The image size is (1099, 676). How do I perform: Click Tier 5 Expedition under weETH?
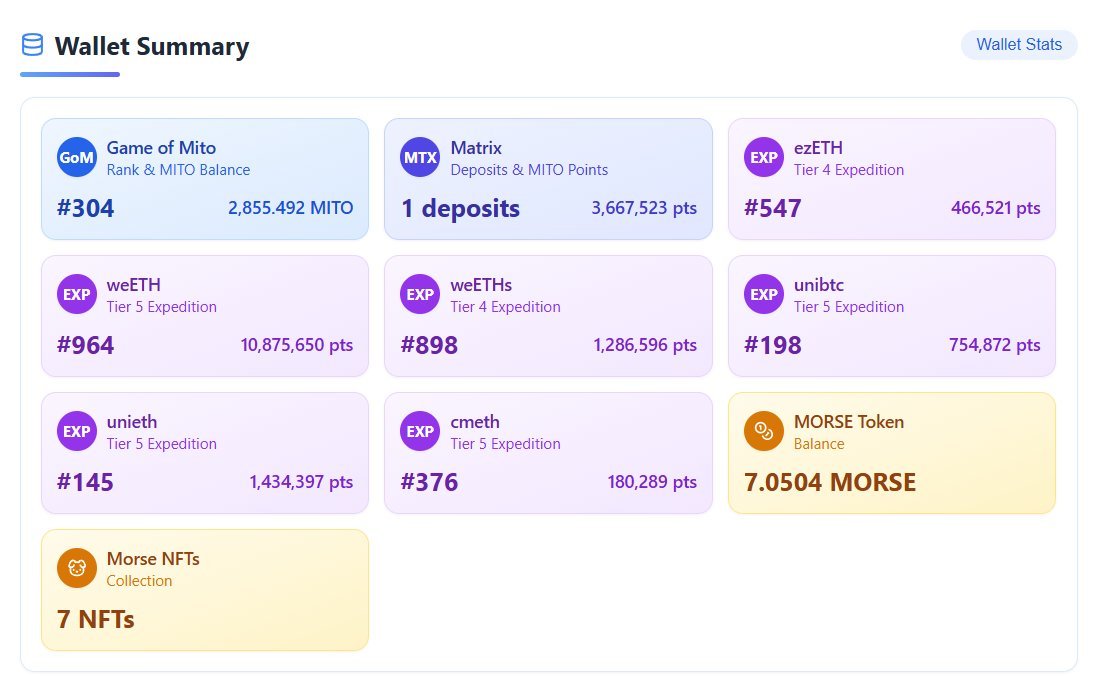[161, 306]
